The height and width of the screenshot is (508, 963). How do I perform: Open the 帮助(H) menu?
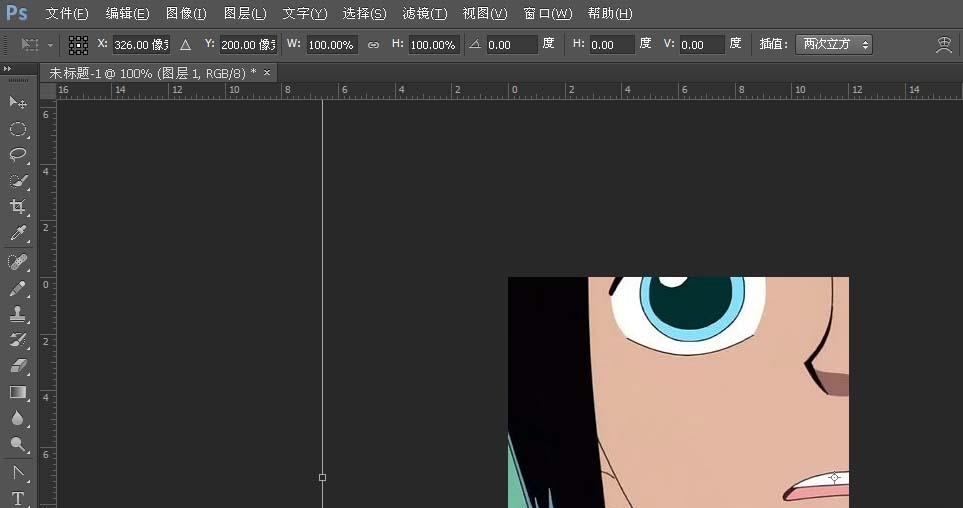pyautogui.click(x=610, y=13)
